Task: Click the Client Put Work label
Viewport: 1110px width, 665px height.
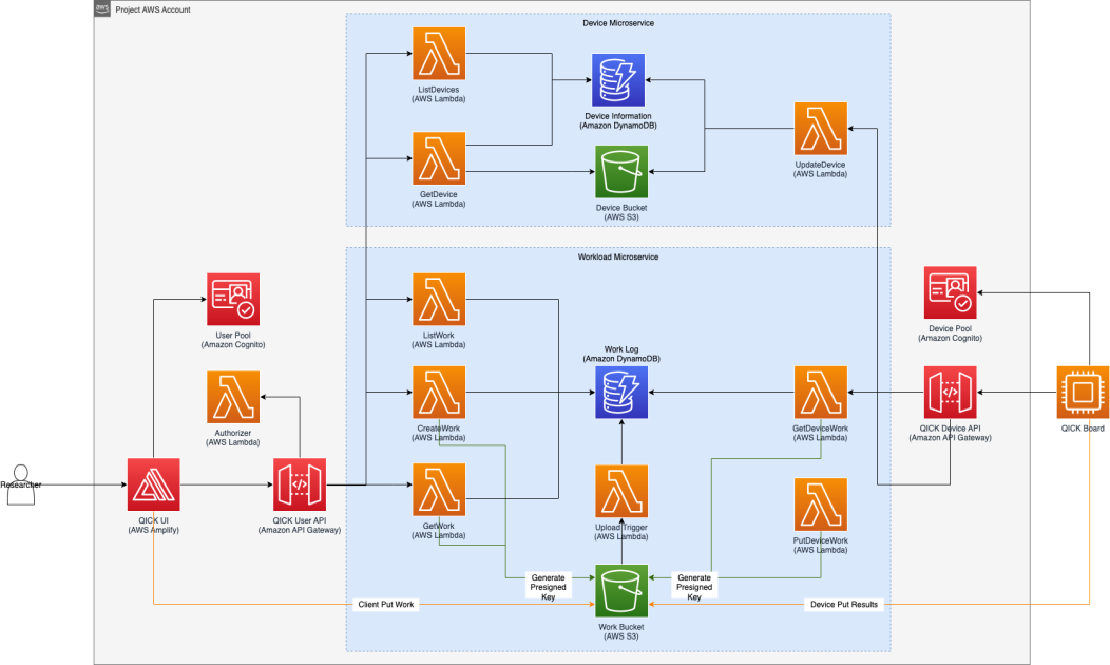Action: click(386, 605)
